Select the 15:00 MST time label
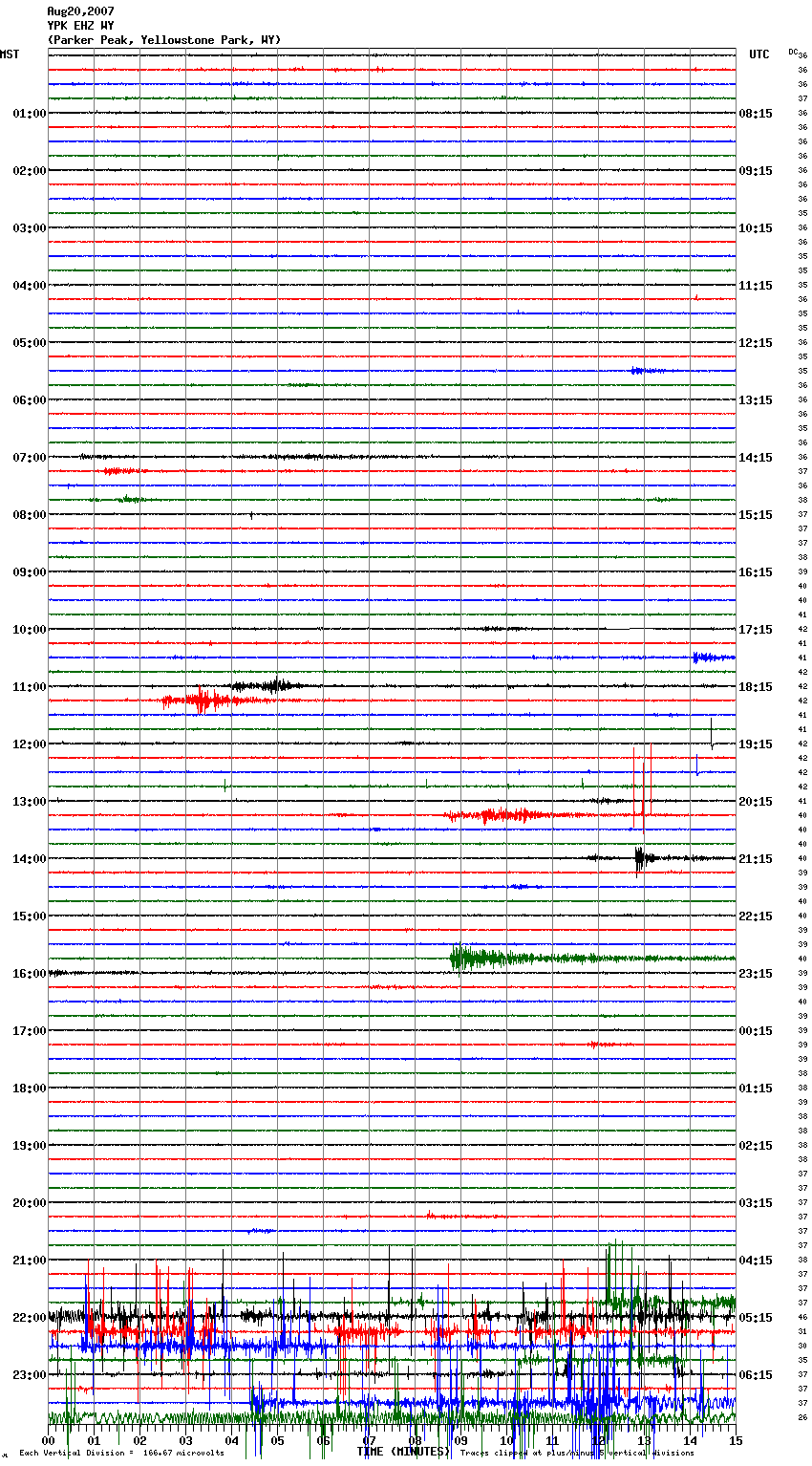812x1466 pixels. 30,916
